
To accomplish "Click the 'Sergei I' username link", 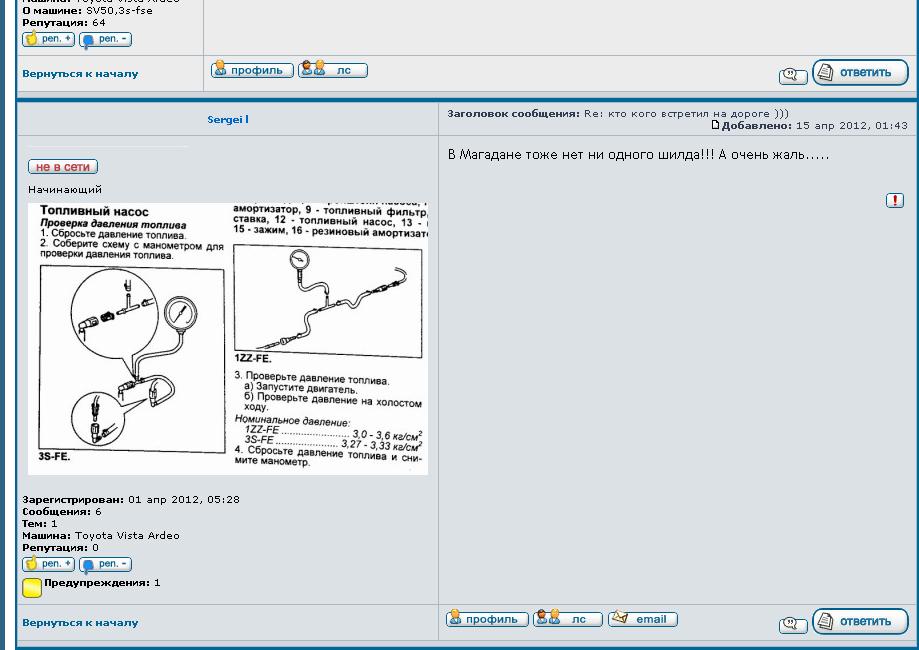I will pyautogui.click(x=228, y=119).
